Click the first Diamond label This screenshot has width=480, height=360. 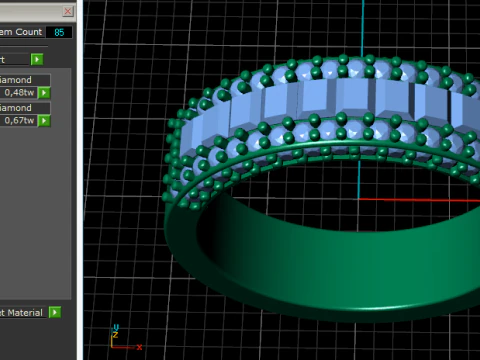tap(25, 80)
